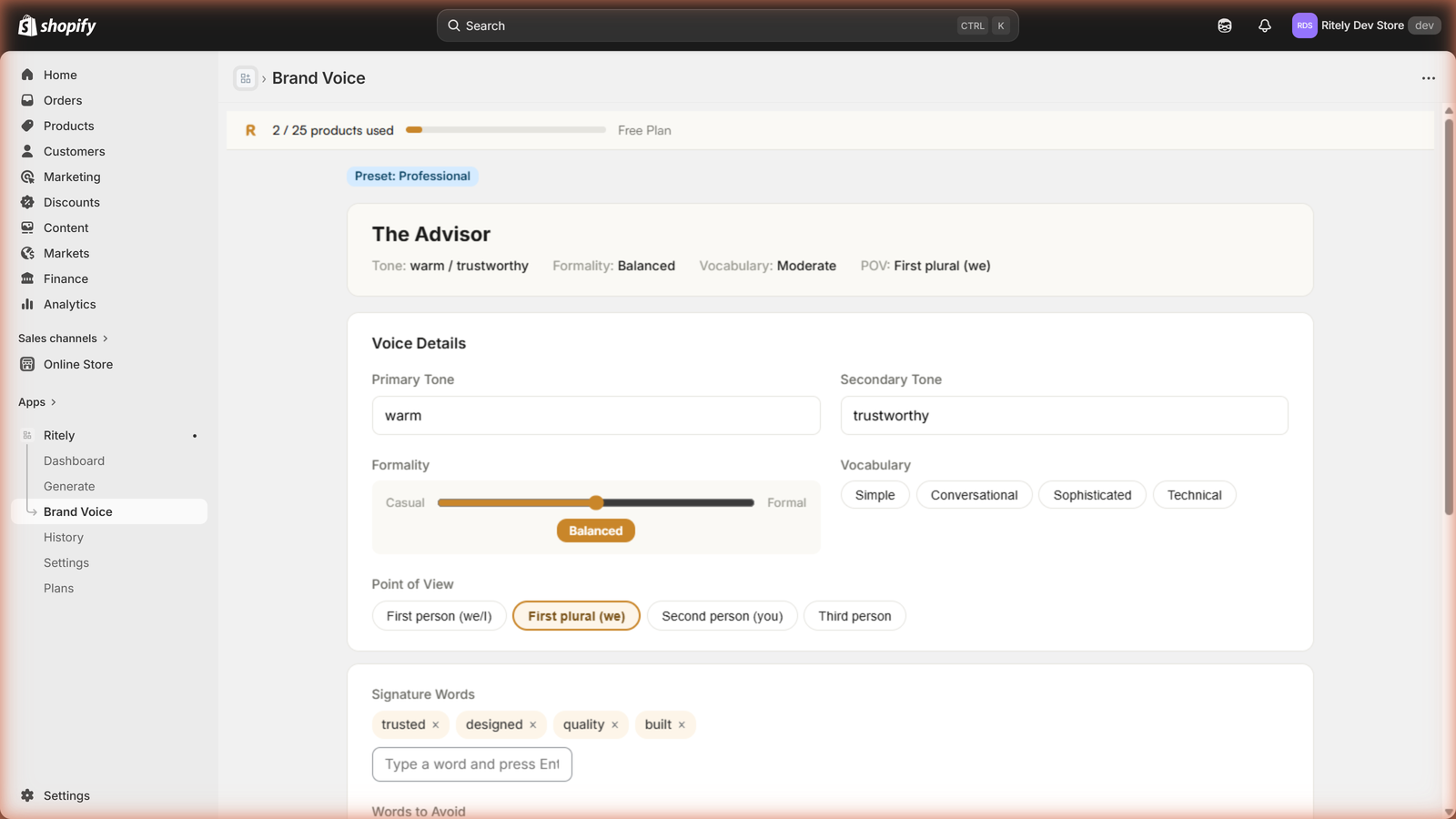Open notifications via the bell icon
This screenshot has width=1456, height=819.
1264,25
